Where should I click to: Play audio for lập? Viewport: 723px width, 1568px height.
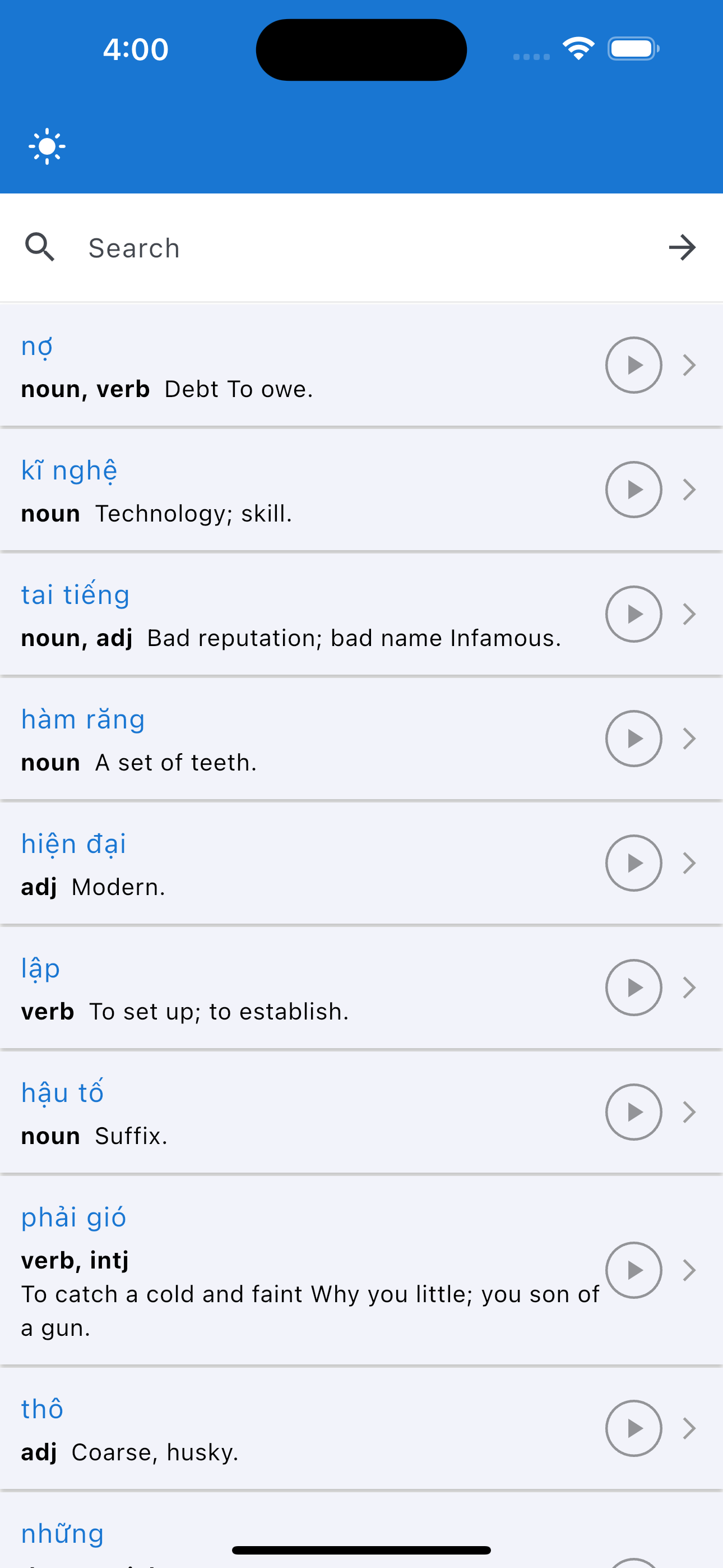tap(633, 988)
